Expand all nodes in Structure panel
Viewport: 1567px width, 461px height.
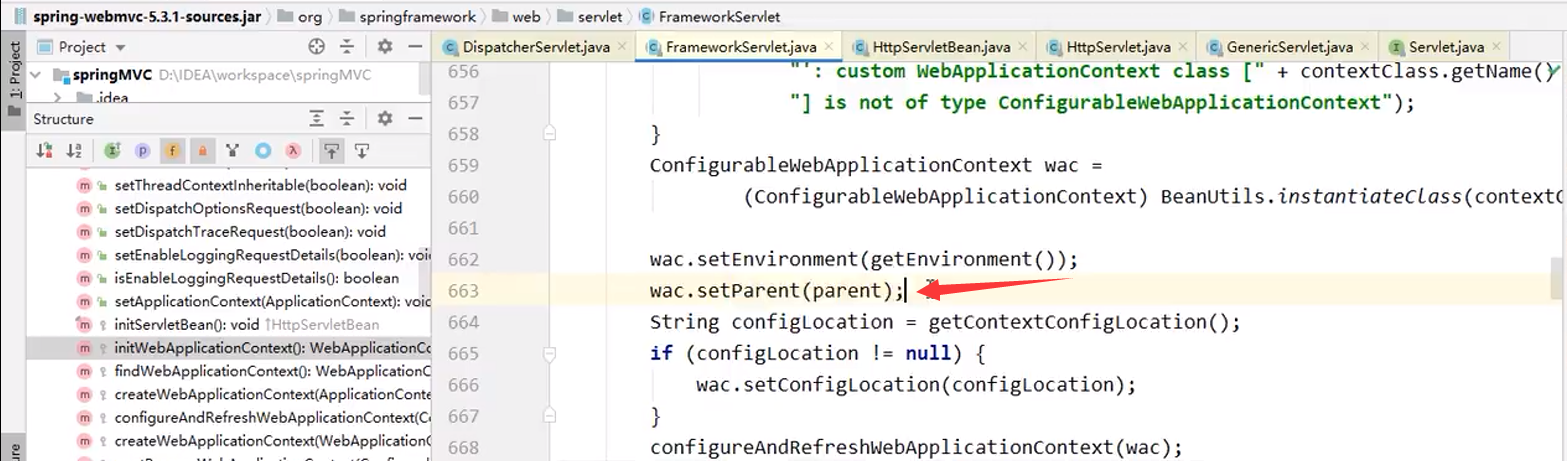317,119
